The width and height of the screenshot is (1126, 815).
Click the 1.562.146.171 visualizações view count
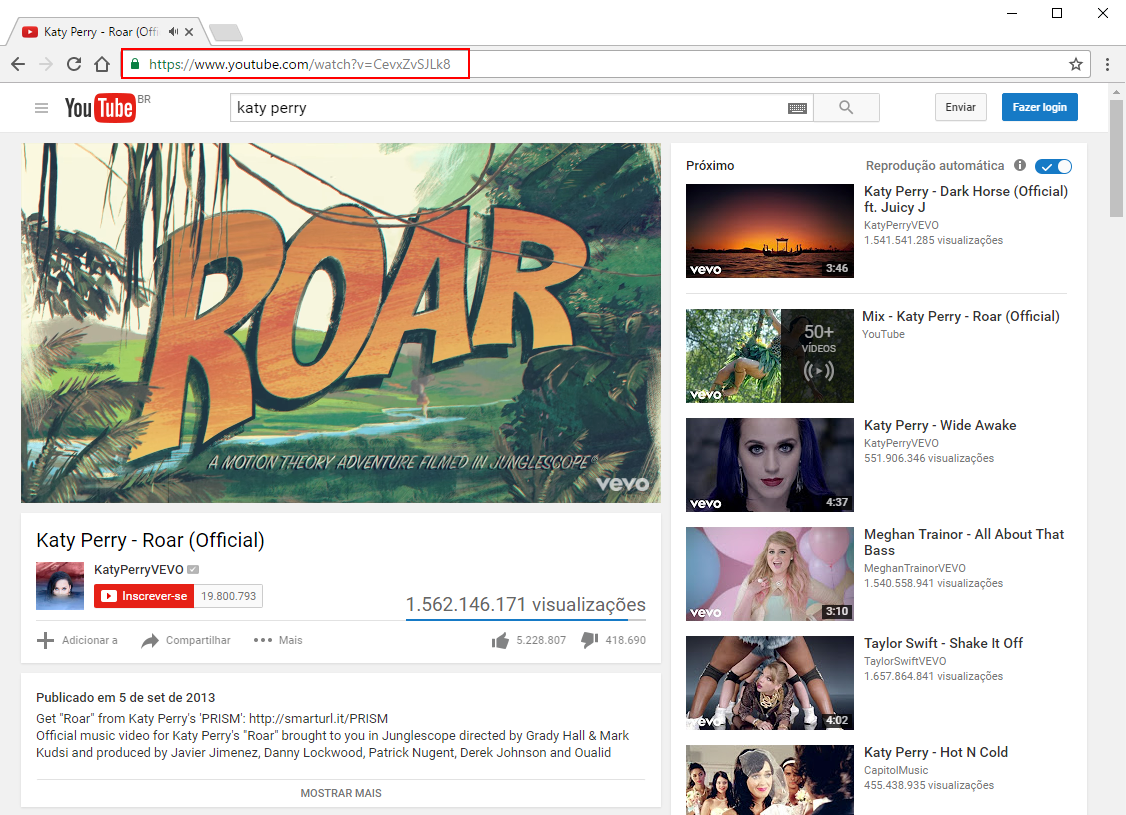point(526,605)
